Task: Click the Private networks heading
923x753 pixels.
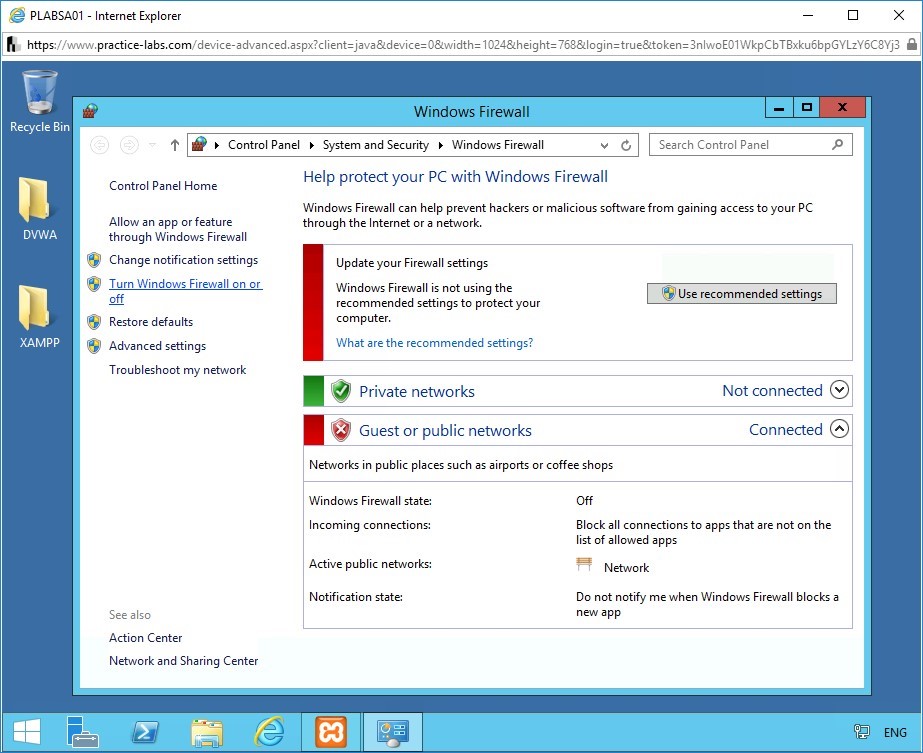Action: pyautogui.click(x=417, y=392)
